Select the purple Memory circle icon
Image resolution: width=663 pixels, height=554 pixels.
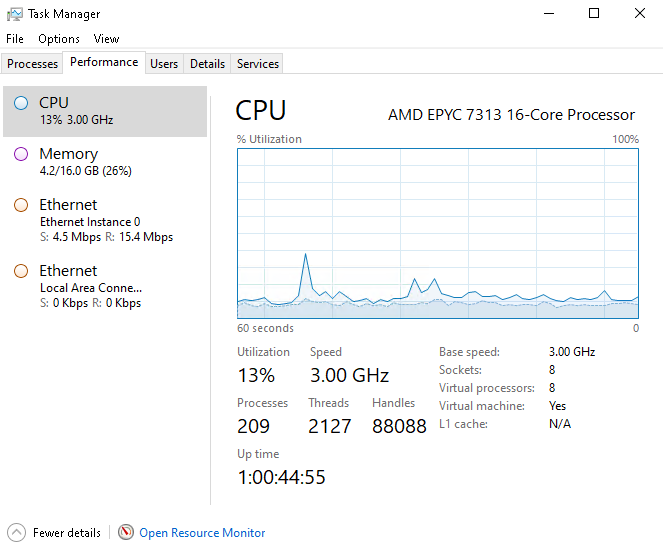[x=21, y=154]
